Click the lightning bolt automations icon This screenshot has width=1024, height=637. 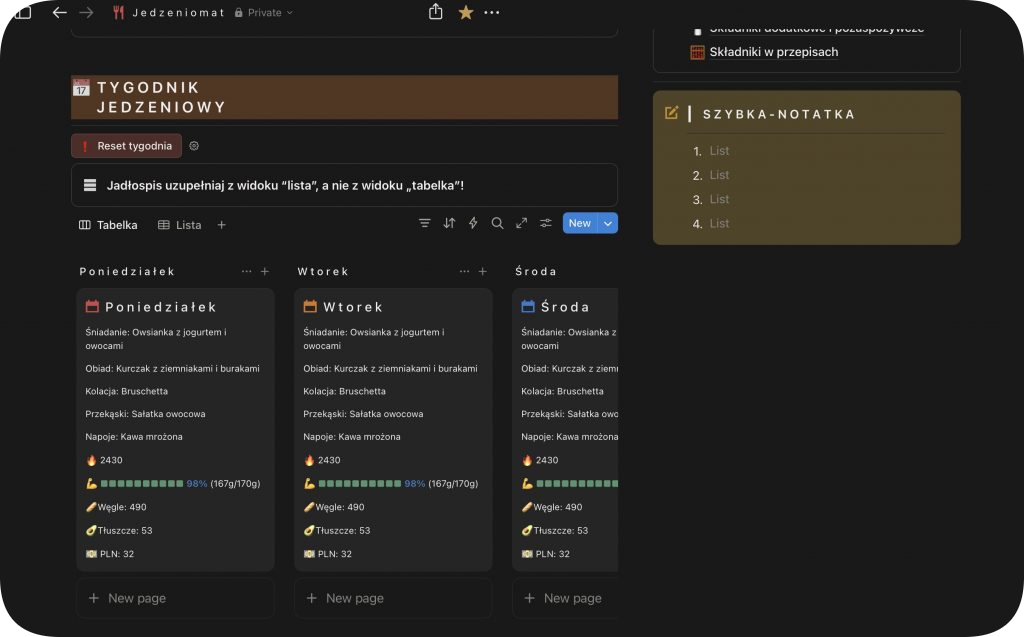(473, 223)
